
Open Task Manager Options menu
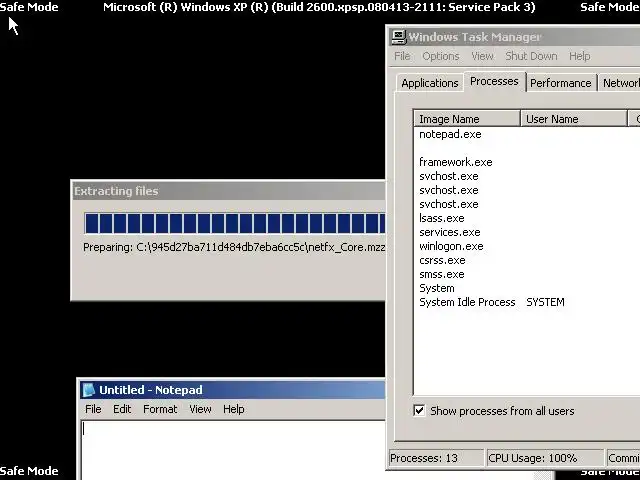tap(441, 56)
